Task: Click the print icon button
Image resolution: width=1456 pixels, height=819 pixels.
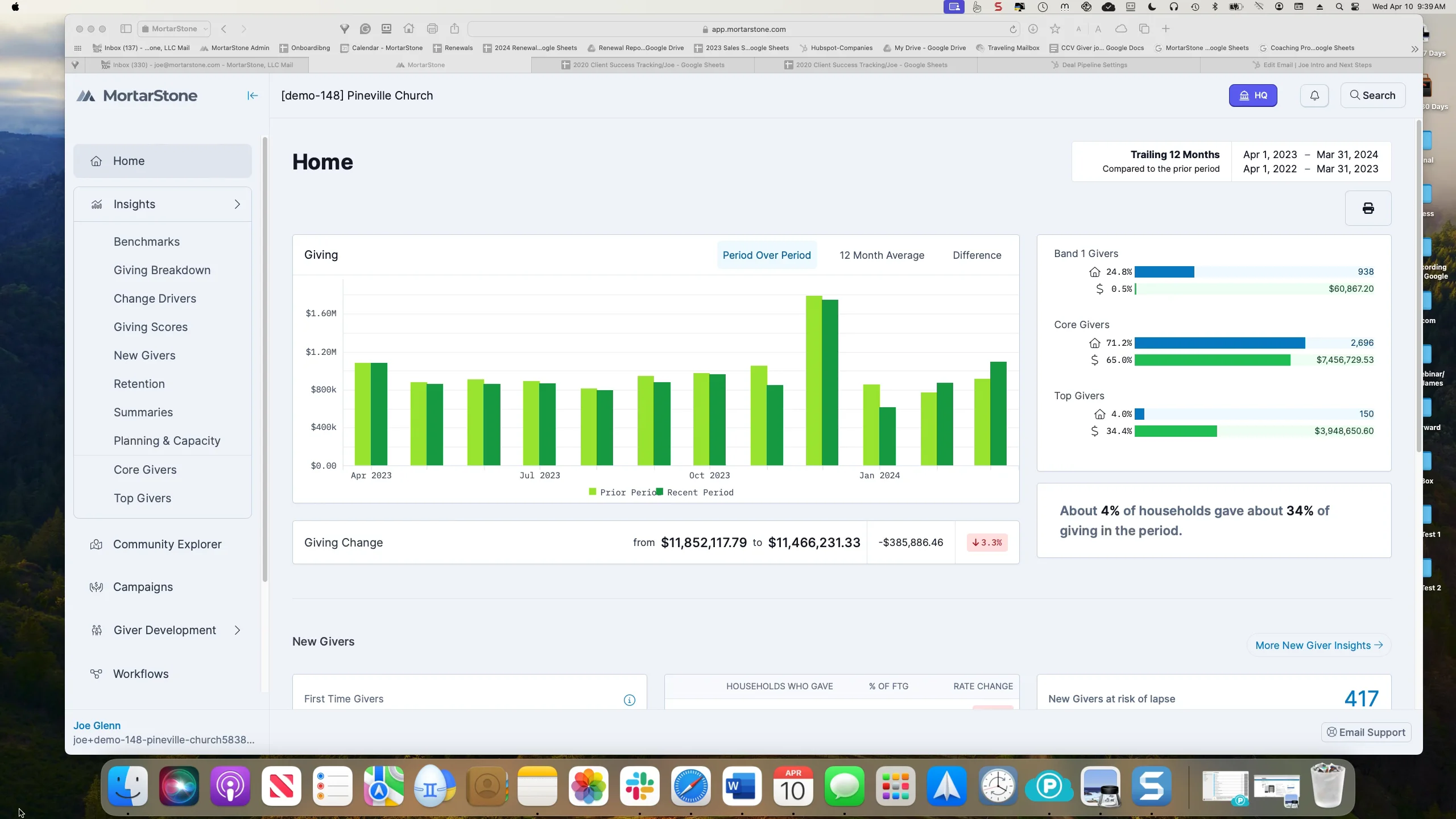Action: (x=1368, y=208)
